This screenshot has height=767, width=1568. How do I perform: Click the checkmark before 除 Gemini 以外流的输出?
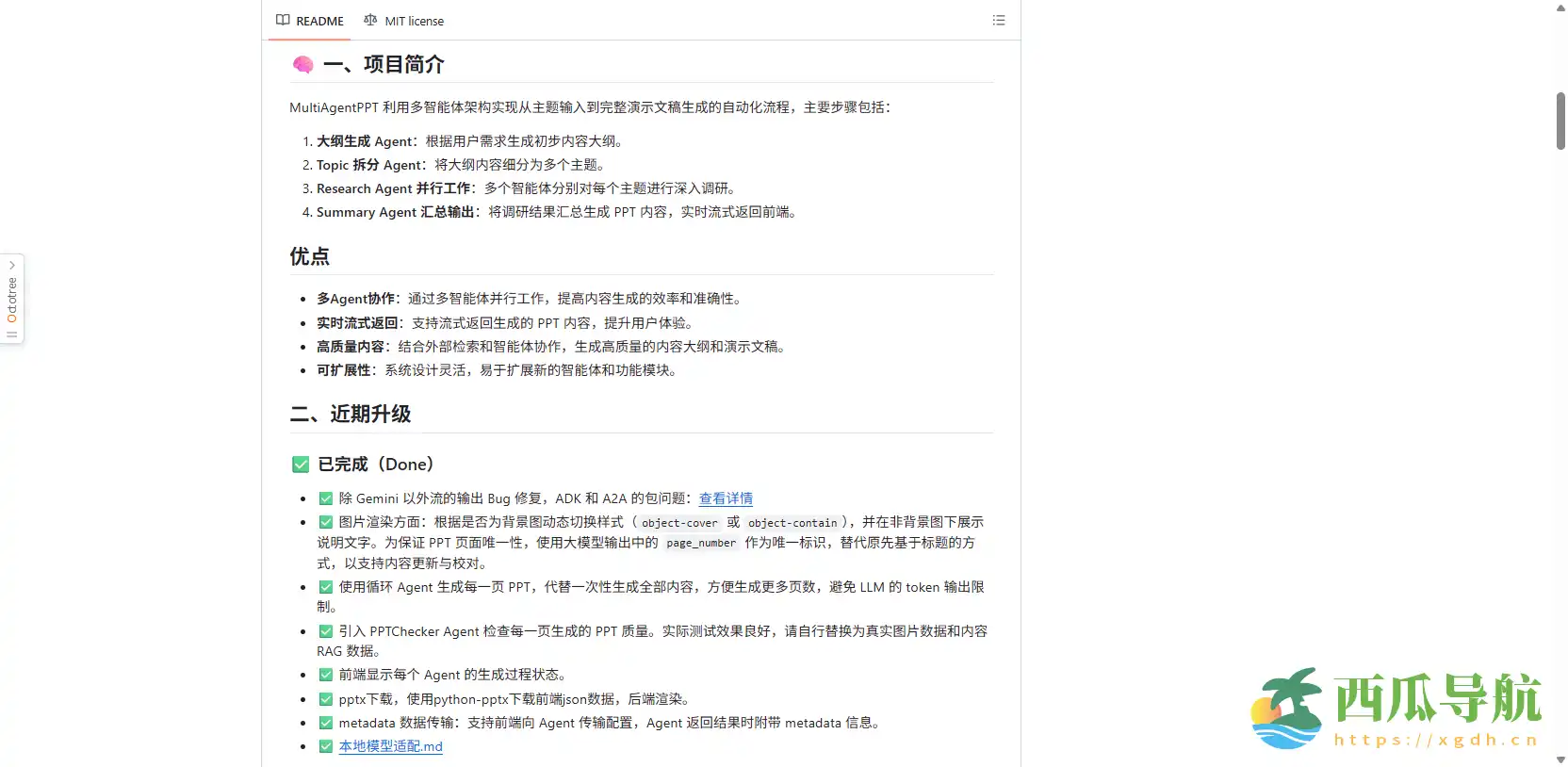326,498
